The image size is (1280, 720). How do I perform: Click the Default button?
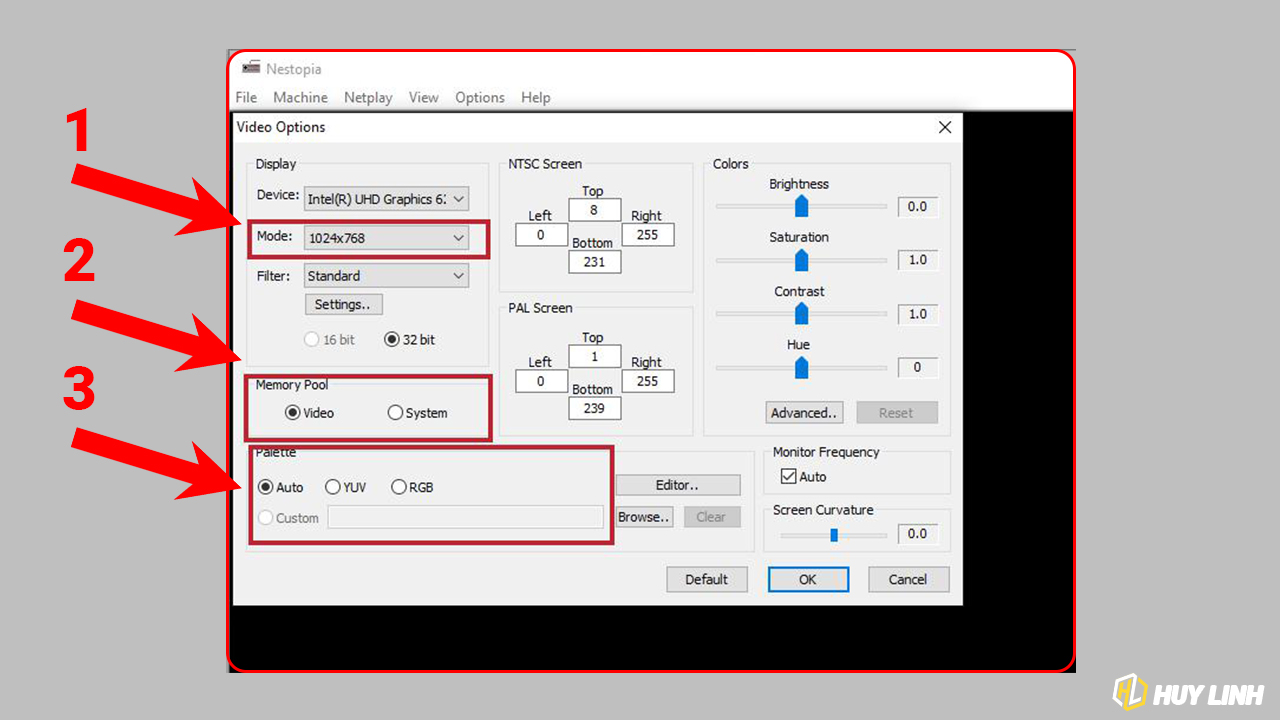(707, 579)
